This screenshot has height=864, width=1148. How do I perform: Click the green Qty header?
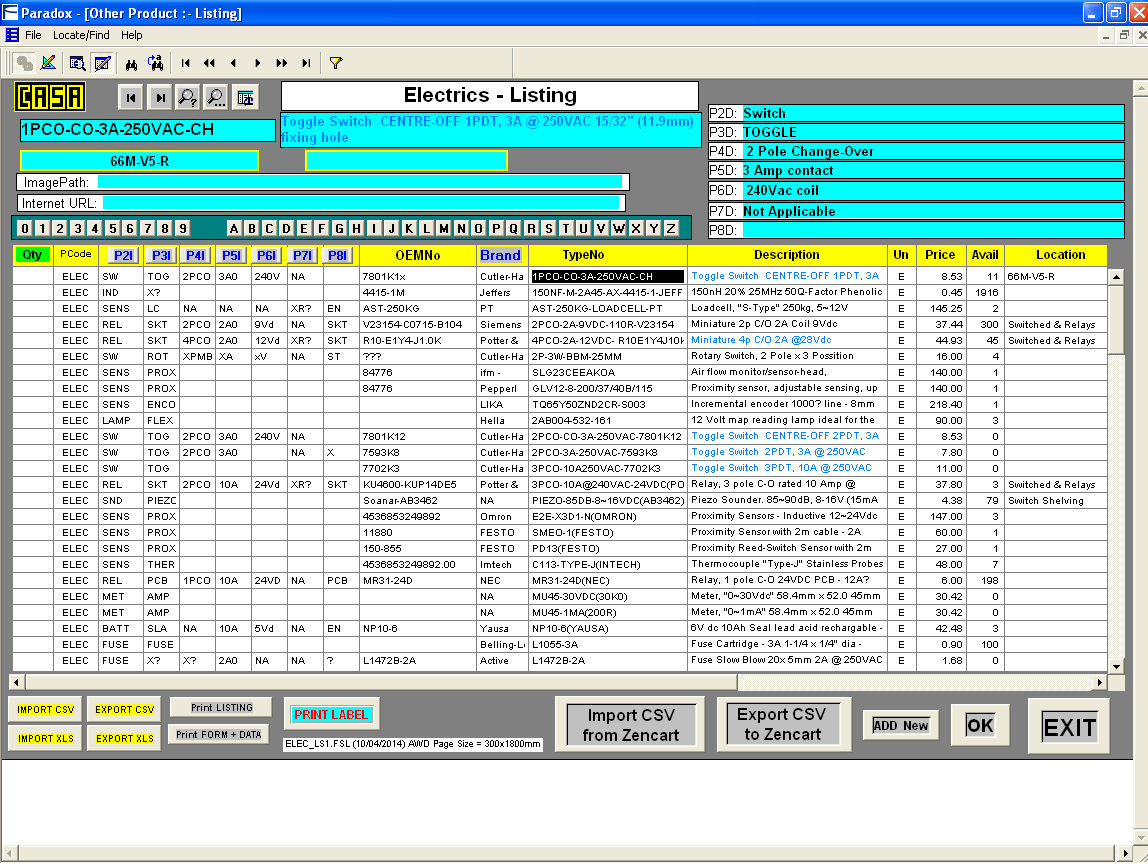pyautogui.click(x=32, y=255)
